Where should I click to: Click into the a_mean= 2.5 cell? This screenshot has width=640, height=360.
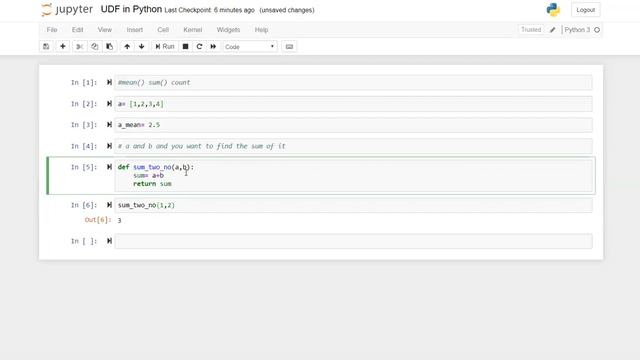[x=353, y=124]
